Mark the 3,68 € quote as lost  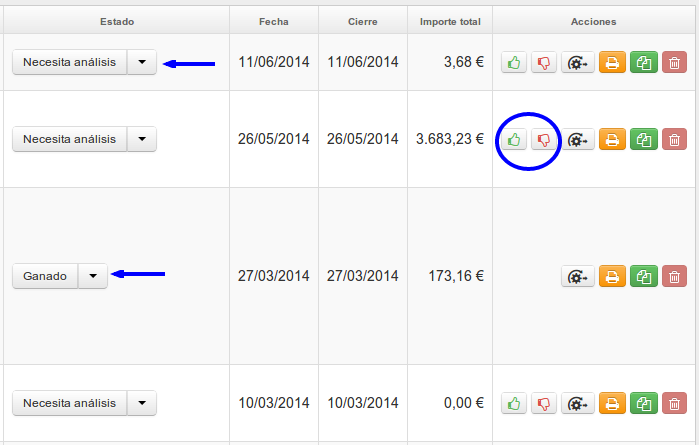[x=543, y=62]
